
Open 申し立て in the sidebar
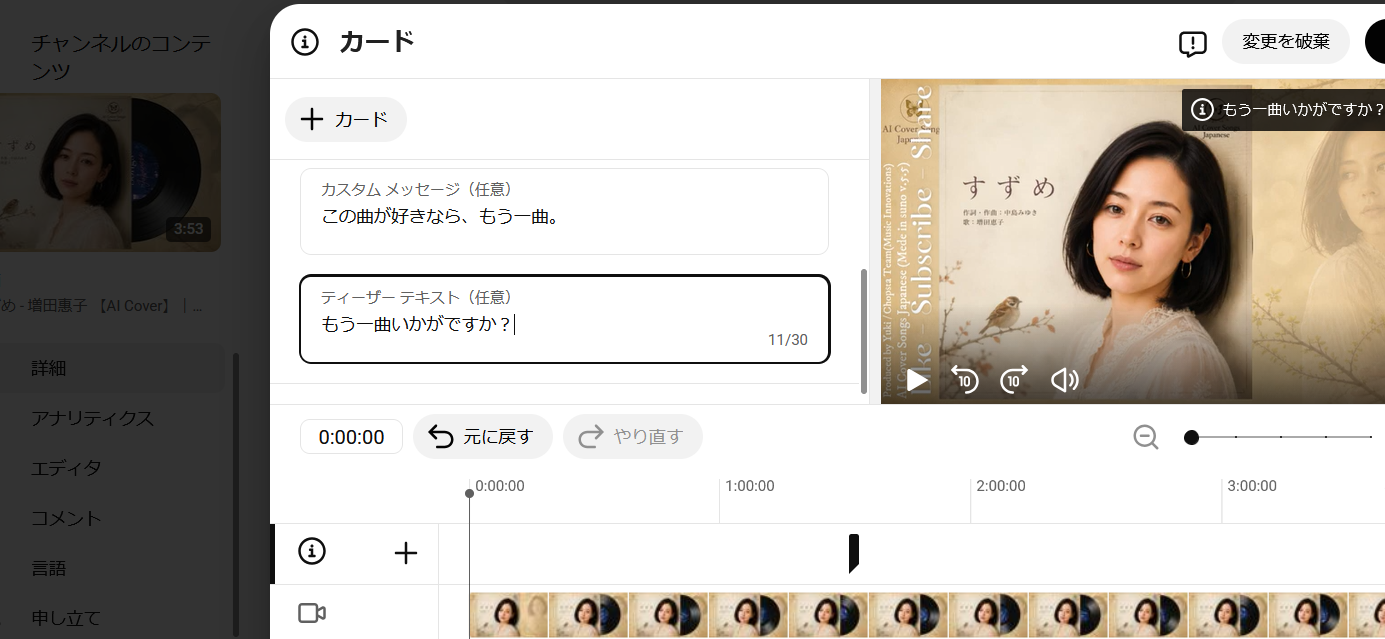(66, 618)
